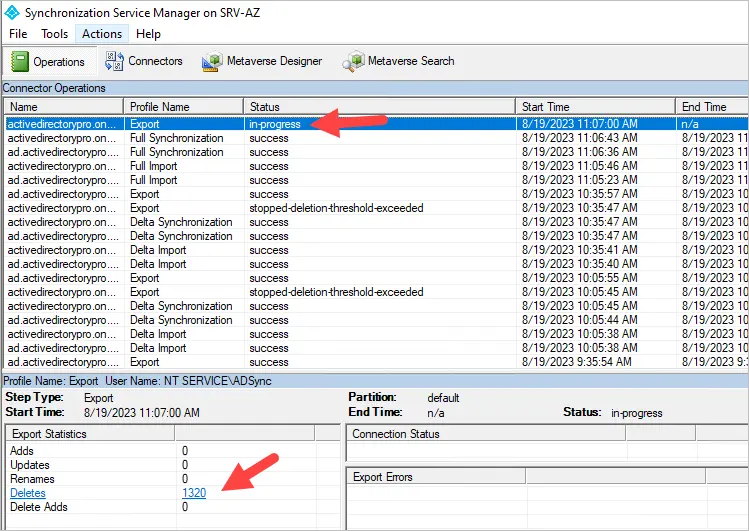Sort by the Start Time column header
The width and height of the screenshot is (749, 531).
click(596, 106)
